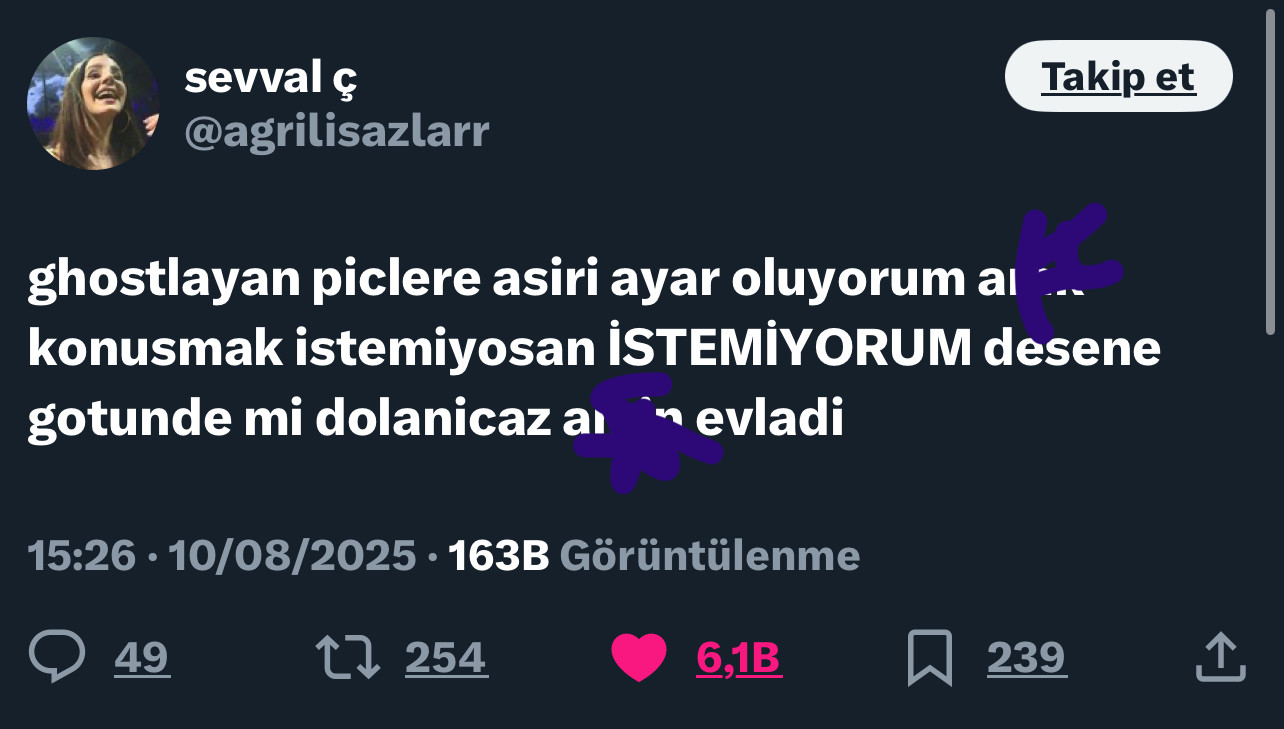Click the word Görüntülenme beside 163B

(710, 555)
